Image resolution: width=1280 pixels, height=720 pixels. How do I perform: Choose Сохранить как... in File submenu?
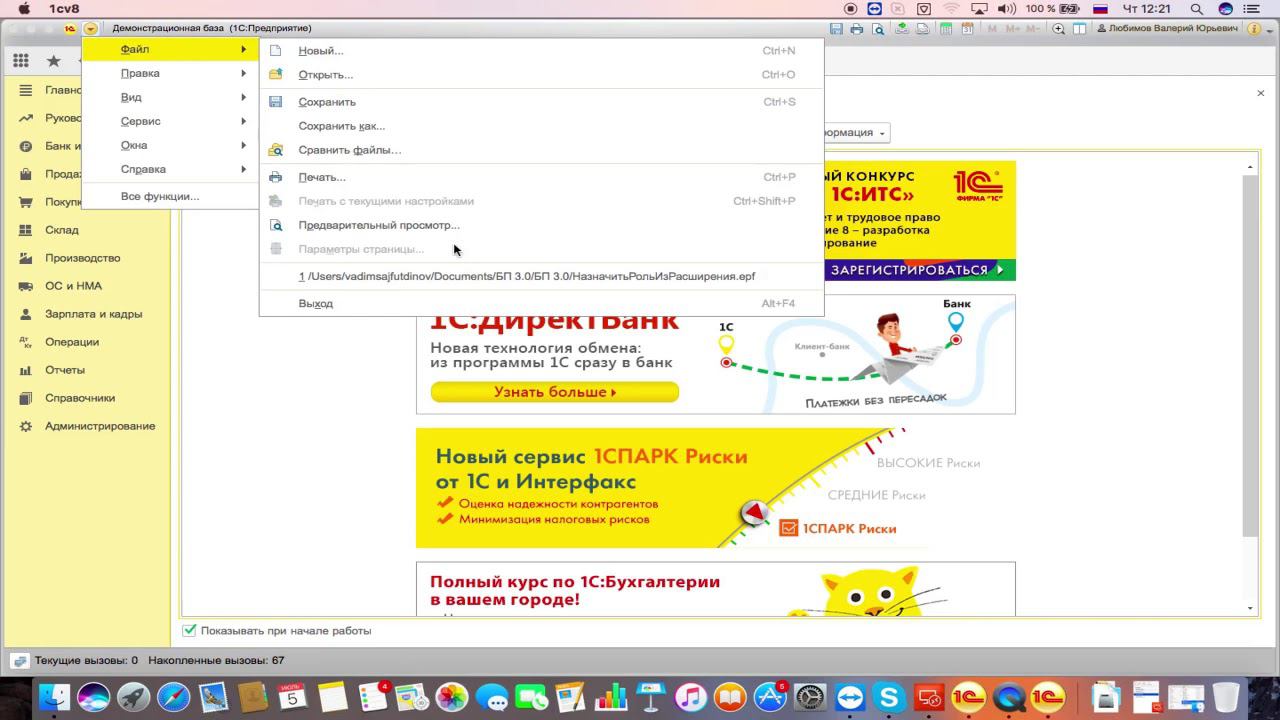(541, 126)
